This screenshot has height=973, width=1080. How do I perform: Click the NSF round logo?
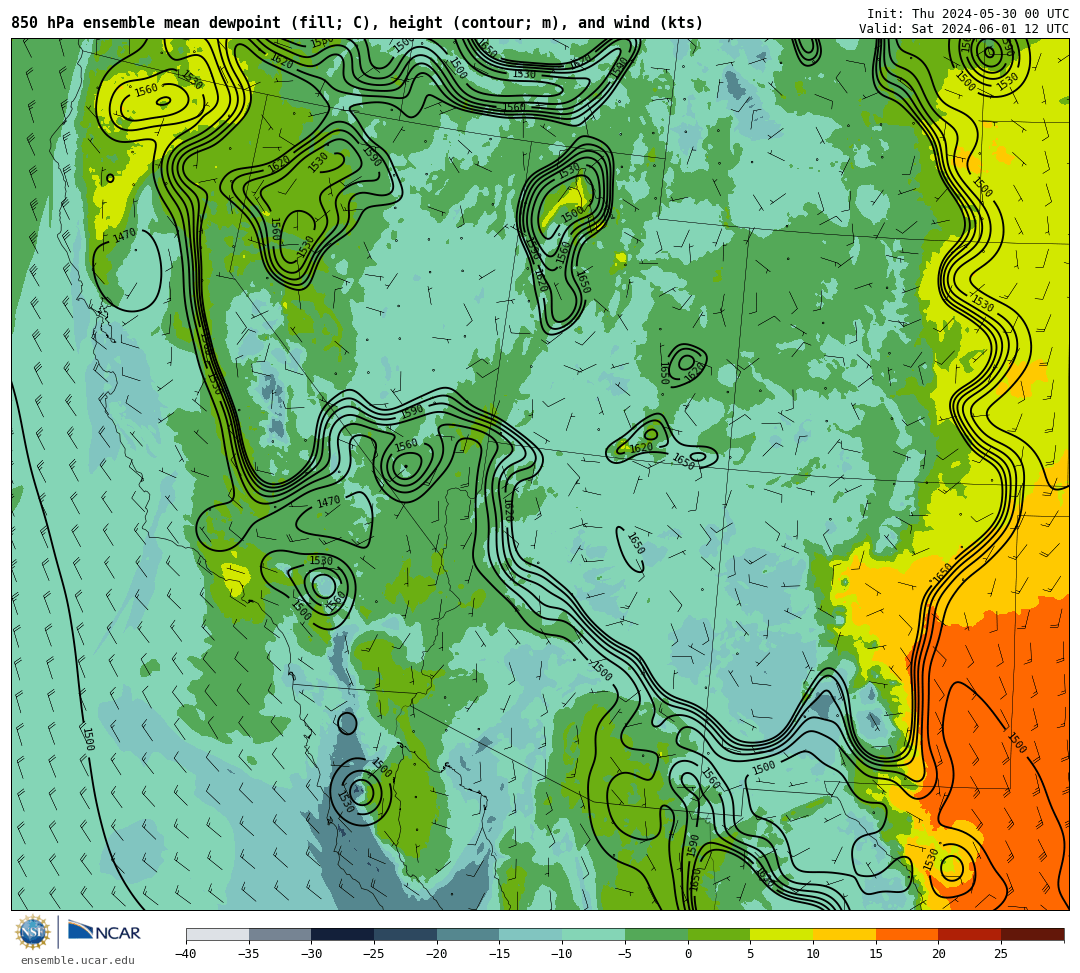[x=33, y=932]
